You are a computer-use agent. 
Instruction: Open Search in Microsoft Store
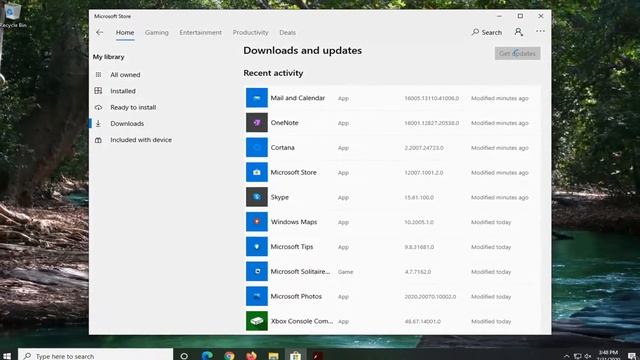pos(487,32)
